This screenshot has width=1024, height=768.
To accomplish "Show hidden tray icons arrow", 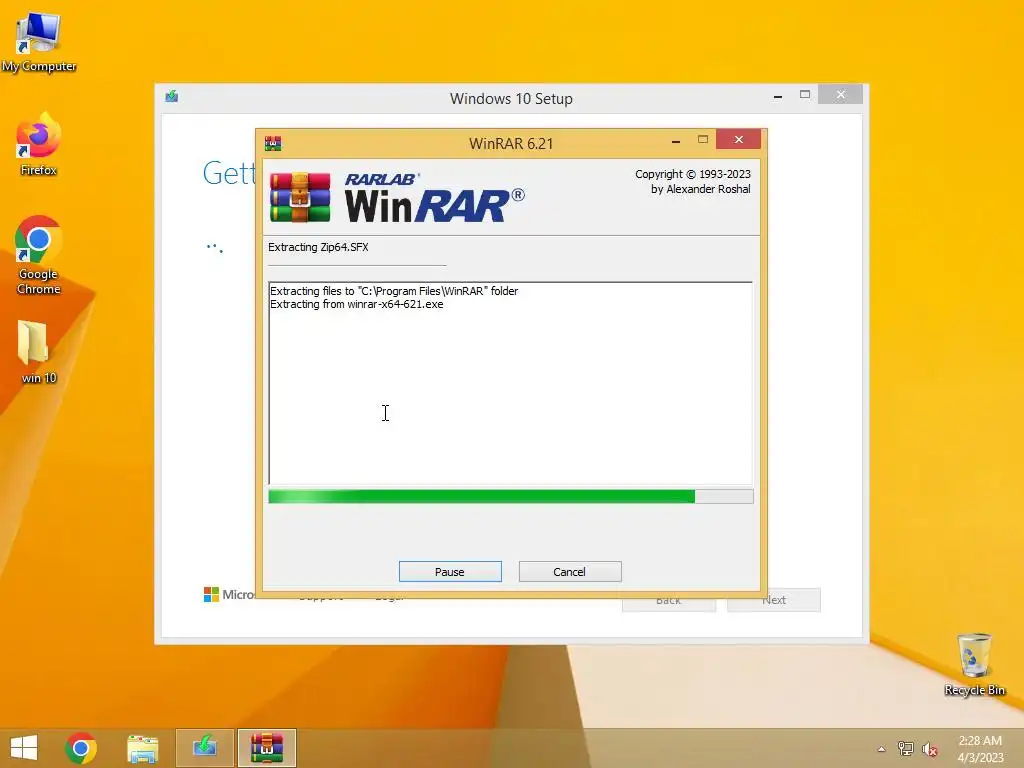I will (882, 749).
